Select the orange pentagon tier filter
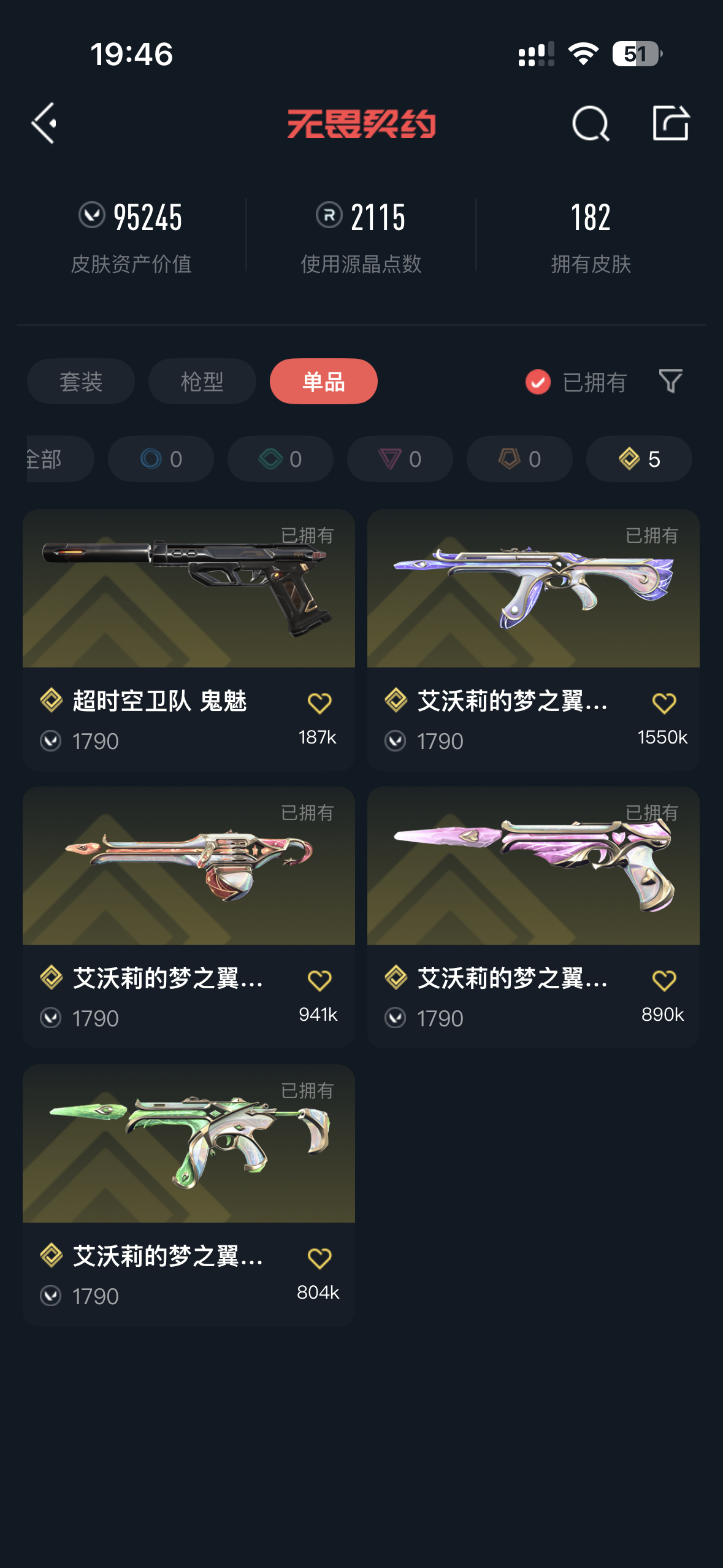723x1568 pixels. (x=519, y=459)
